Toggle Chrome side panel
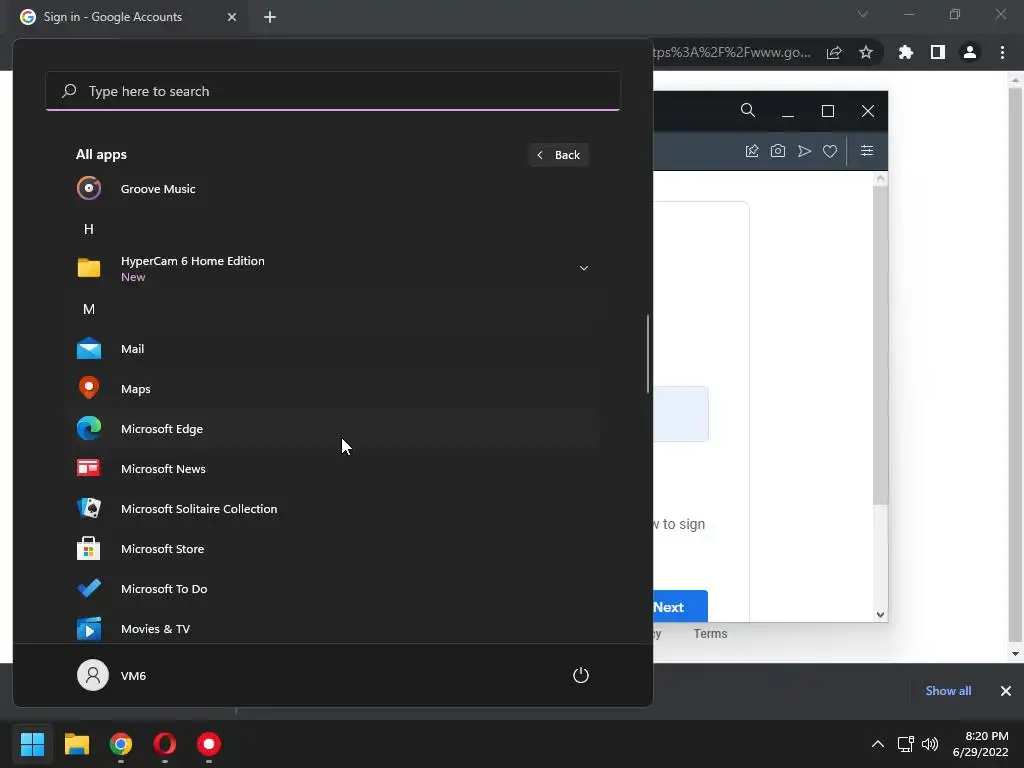Viewport: 1024px width, 768px height. click(938, 52)
